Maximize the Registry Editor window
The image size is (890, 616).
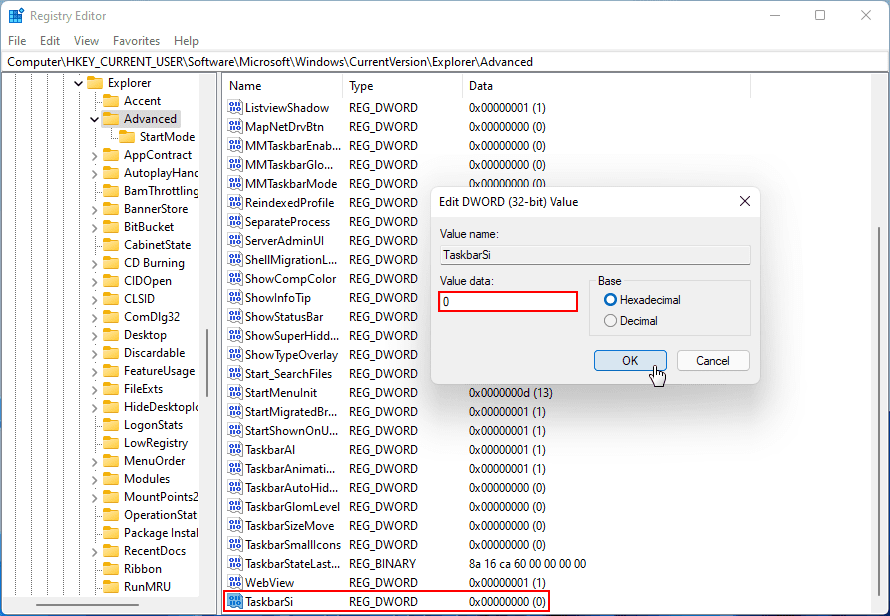(x=820, y=15)
